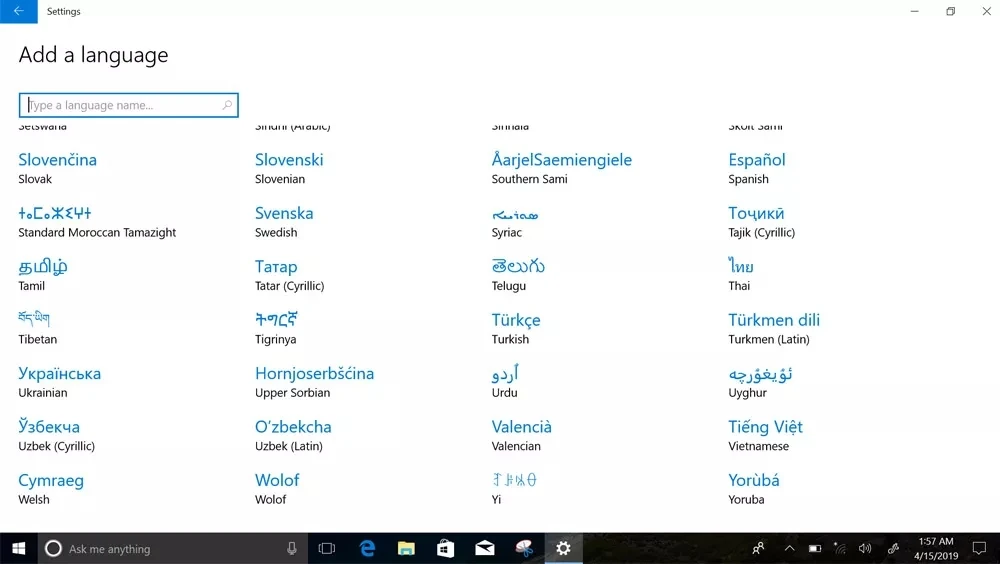Viewport: 1000px width, 564px height.
Task: Select the Tigrinya language entry
Action: [276, 329]
